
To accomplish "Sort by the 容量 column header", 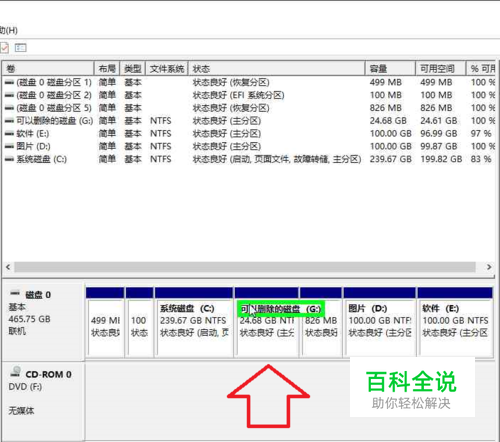I will (x=390, y=69).
